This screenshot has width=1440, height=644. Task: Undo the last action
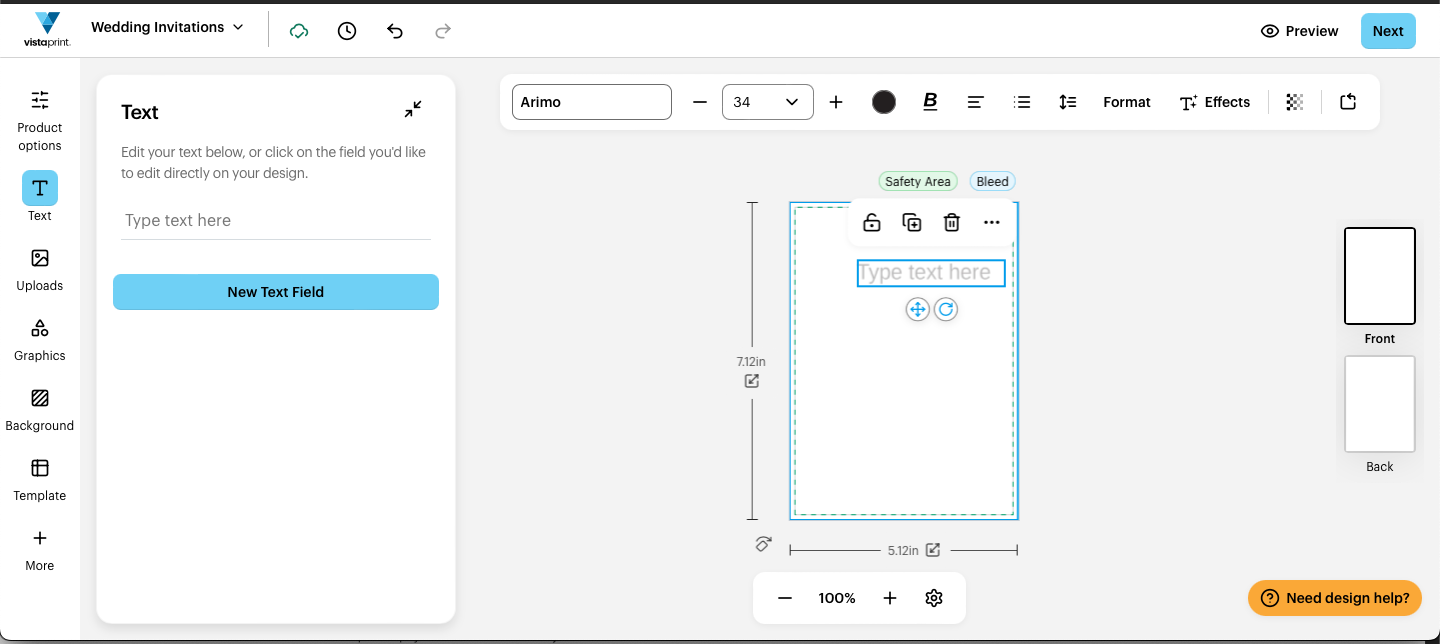(395, 31)
